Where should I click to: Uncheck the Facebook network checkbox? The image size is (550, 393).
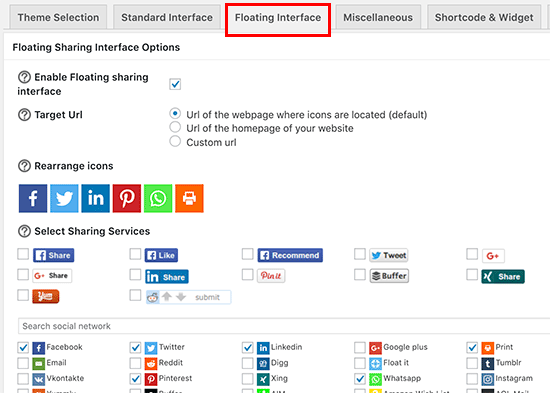click(x=23, y=348)
